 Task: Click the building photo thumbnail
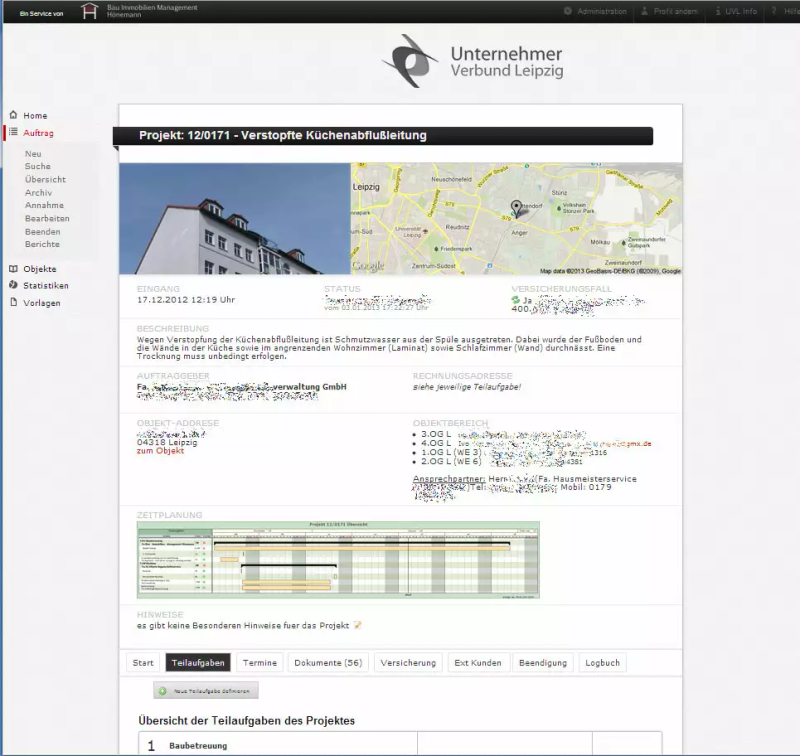235,219
